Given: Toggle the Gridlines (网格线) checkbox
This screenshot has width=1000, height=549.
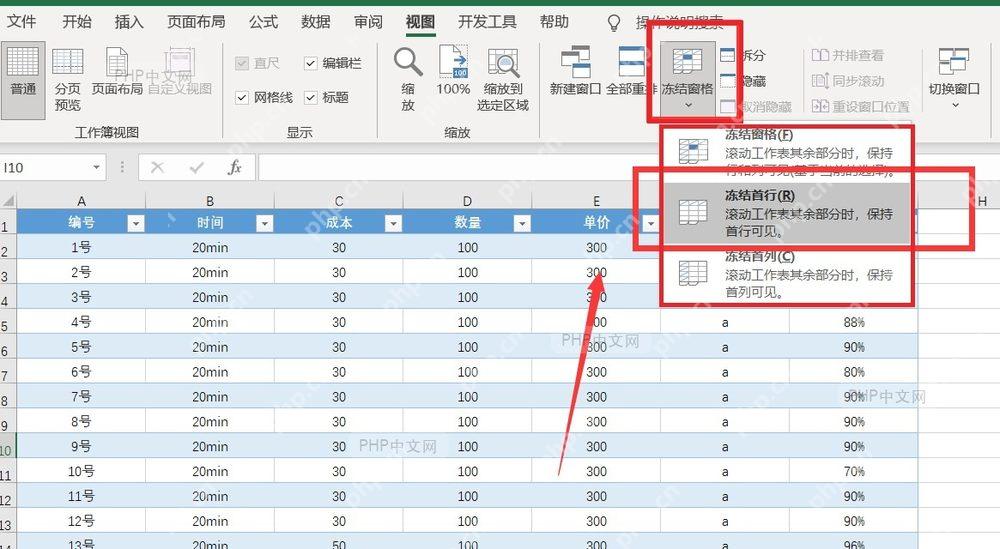Looking at the screenshot, I should click(x=242, y=98).
